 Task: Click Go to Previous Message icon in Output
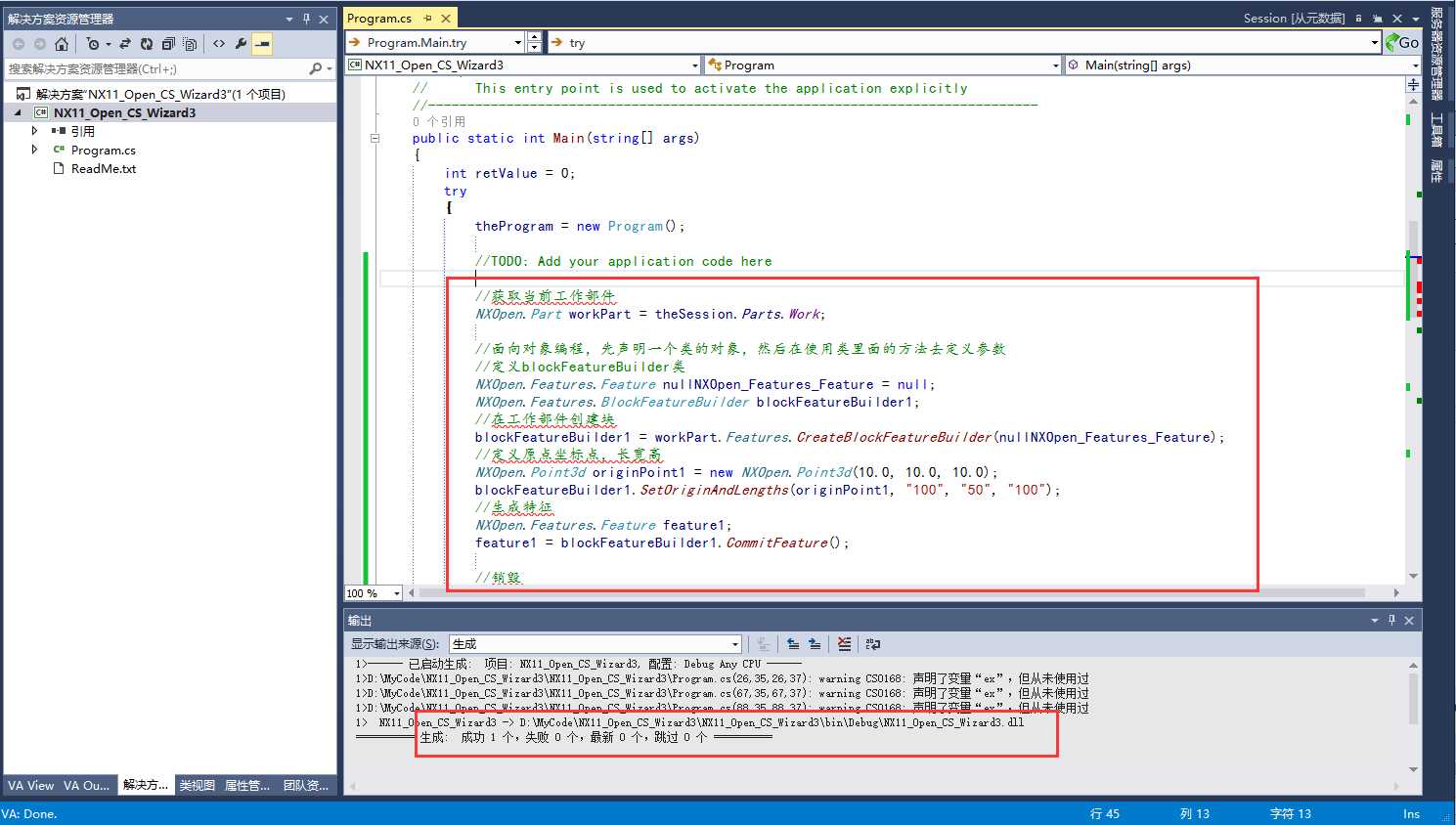pos(793,644)
